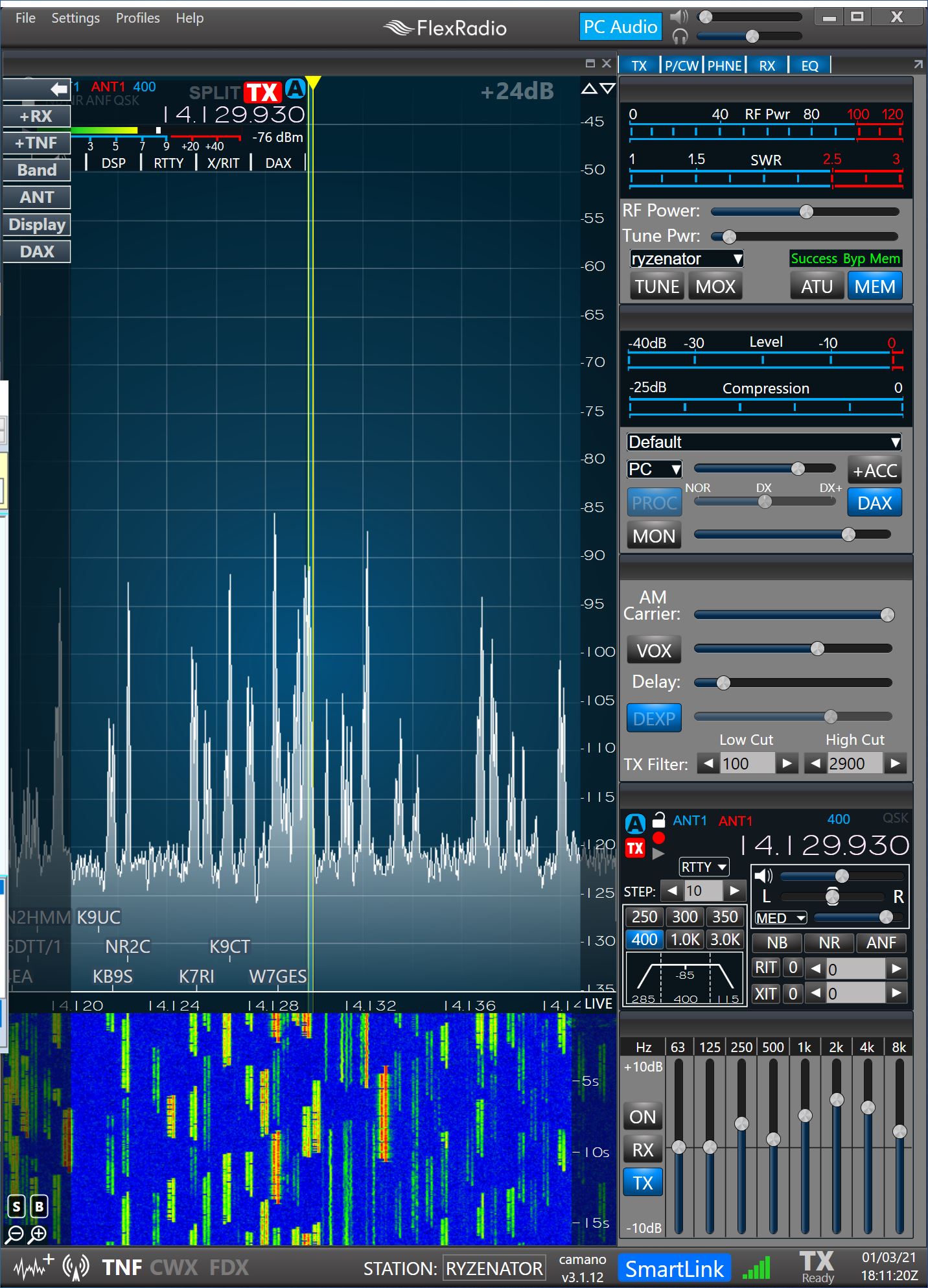Turn on the equalizer ON button
The height and width of the screenshot is (1288, 928).
(x=642, y=1116)
